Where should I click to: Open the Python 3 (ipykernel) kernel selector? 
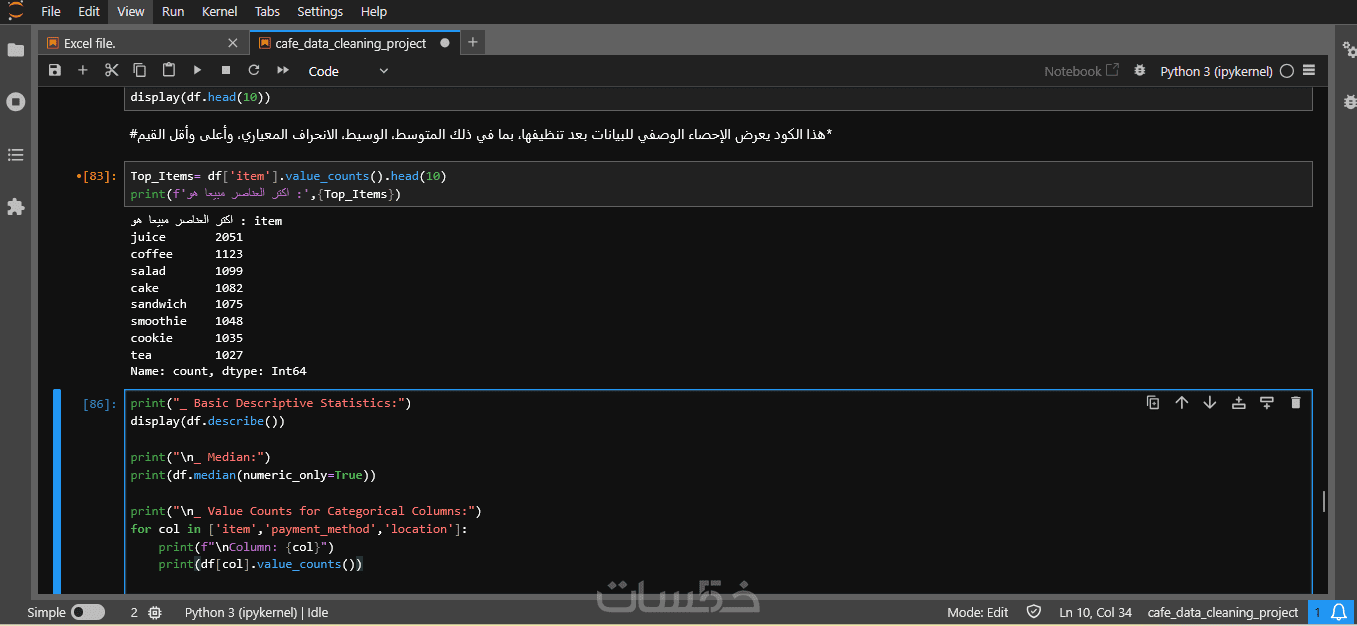point(1216,71)
